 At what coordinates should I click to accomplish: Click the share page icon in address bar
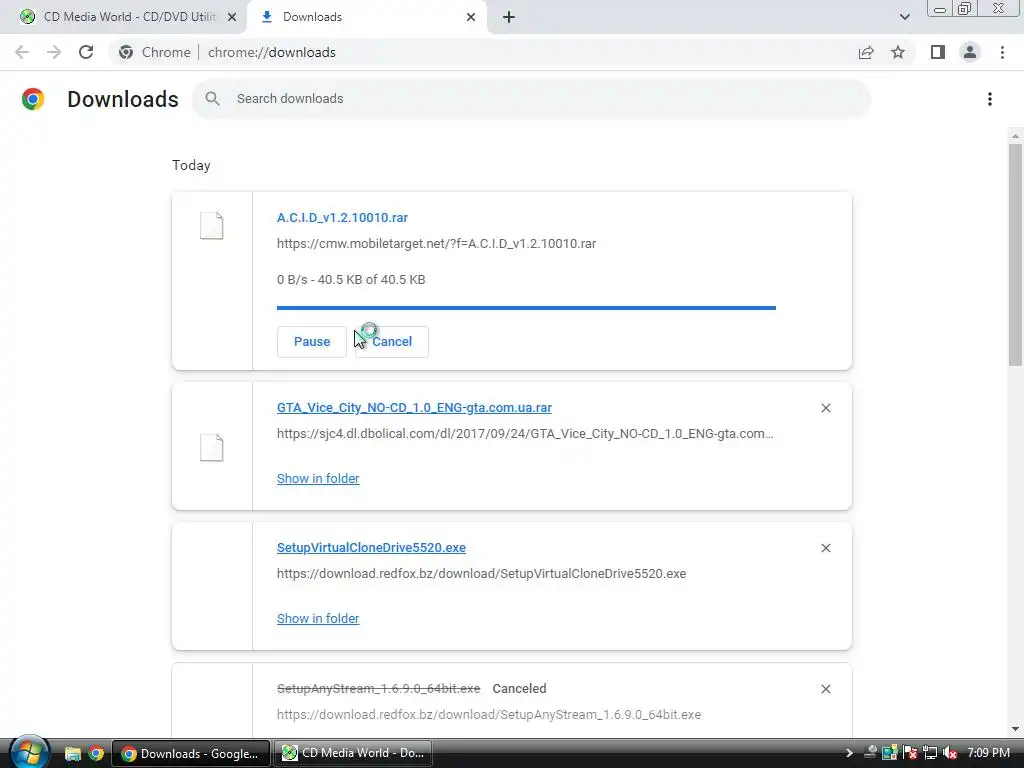pos(866,52)
